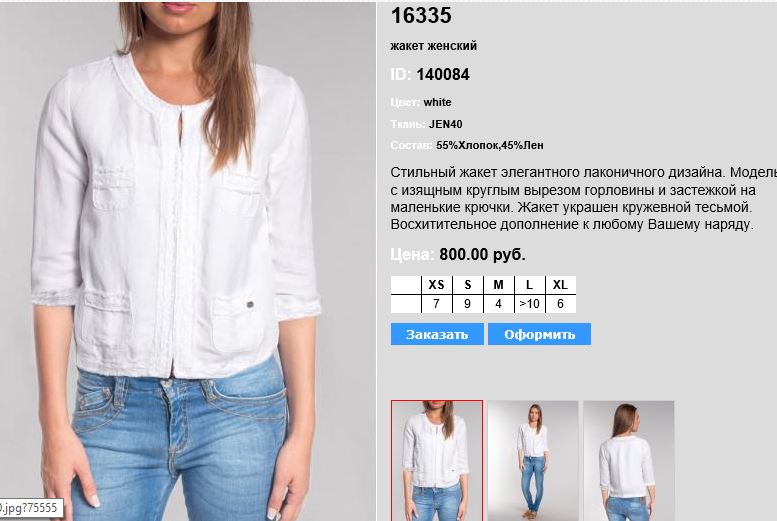The height and width of the screenshot is (521, 777).
Task: Click the product number 16335 heading
Action: (x=421, y=15)
